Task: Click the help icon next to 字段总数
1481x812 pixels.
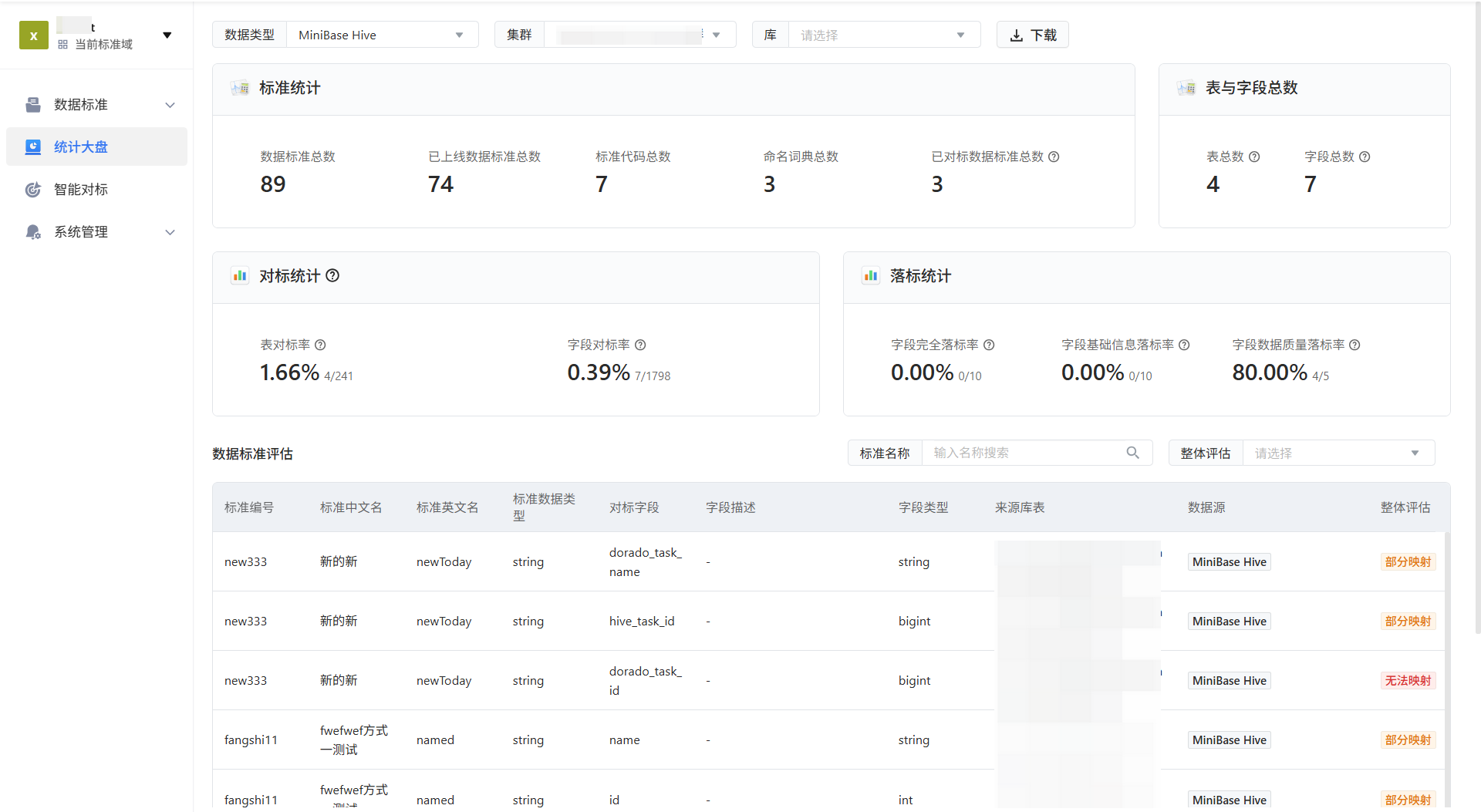Action: click(x=1365, y=157)
